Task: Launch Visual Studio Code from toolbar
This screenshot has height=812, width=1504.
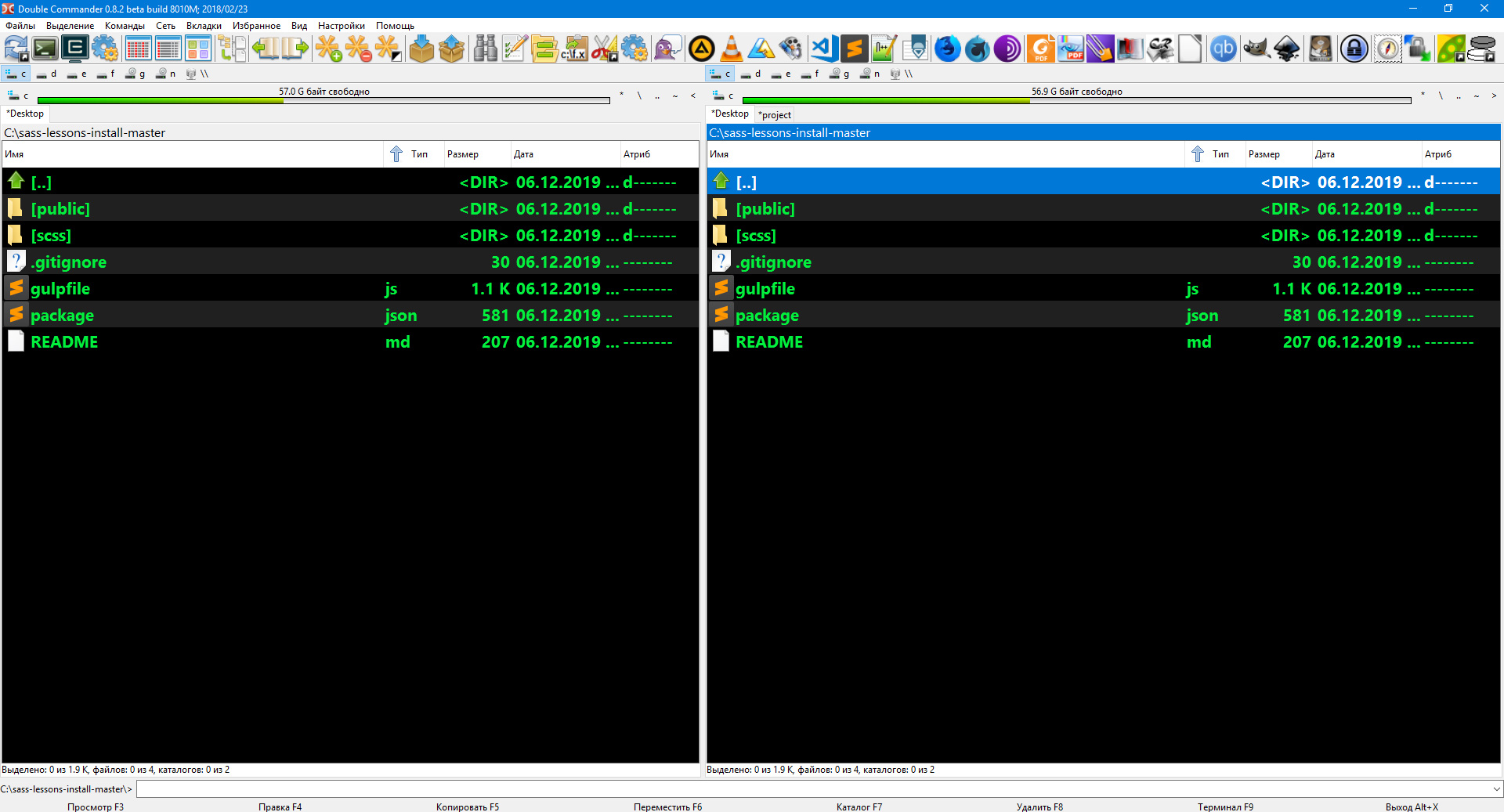Action: coord(823,49)
